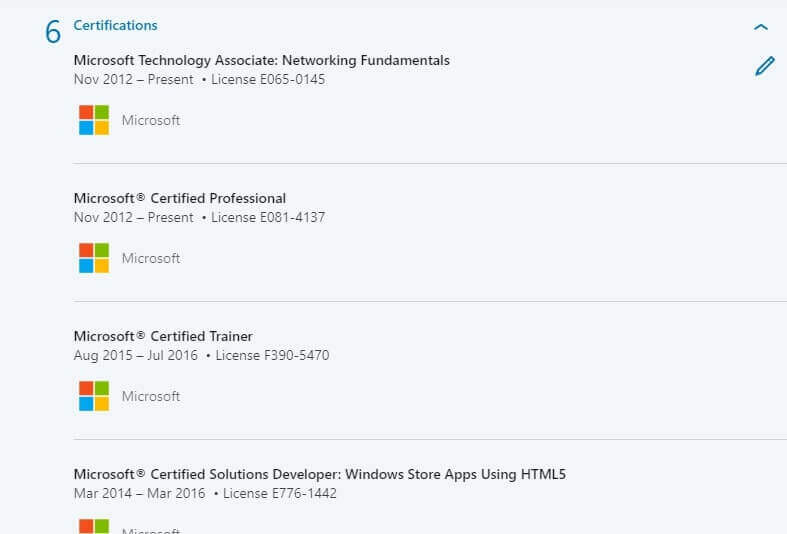Screen dimensions: 787x534
Task: Click the Aug 2015 – Jul 2016 date
Action: tap(136, 355)
